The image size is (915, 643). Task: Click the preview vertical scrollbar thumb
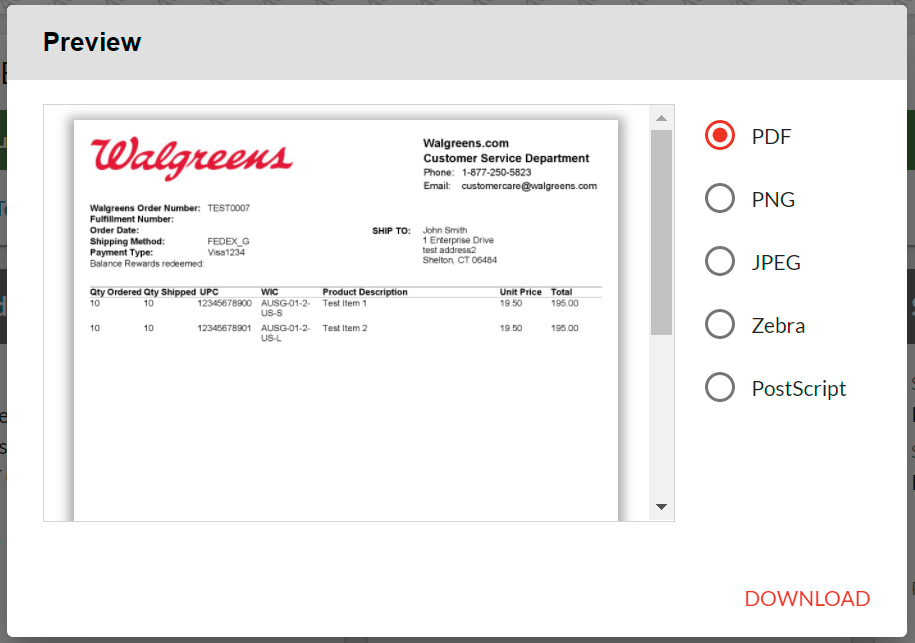point(661,230)
